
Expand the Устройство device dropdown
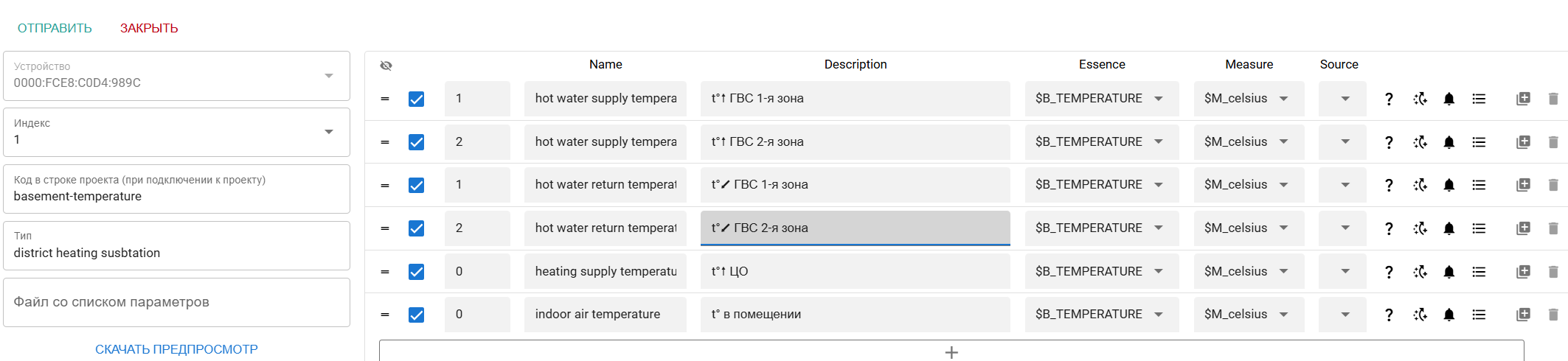coord(329,76)
